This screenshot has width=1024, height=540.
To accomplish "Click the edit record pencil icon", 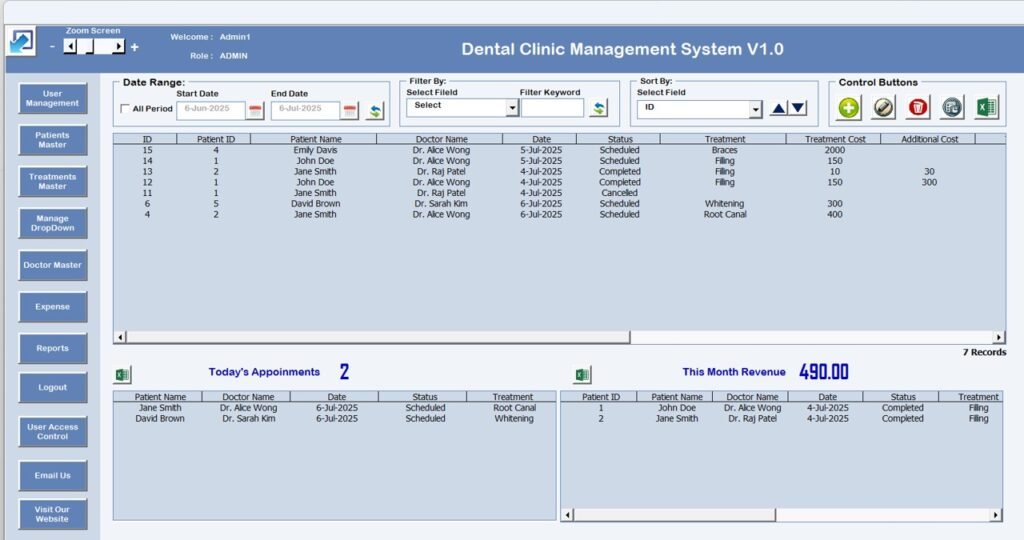I will point(883,108).
